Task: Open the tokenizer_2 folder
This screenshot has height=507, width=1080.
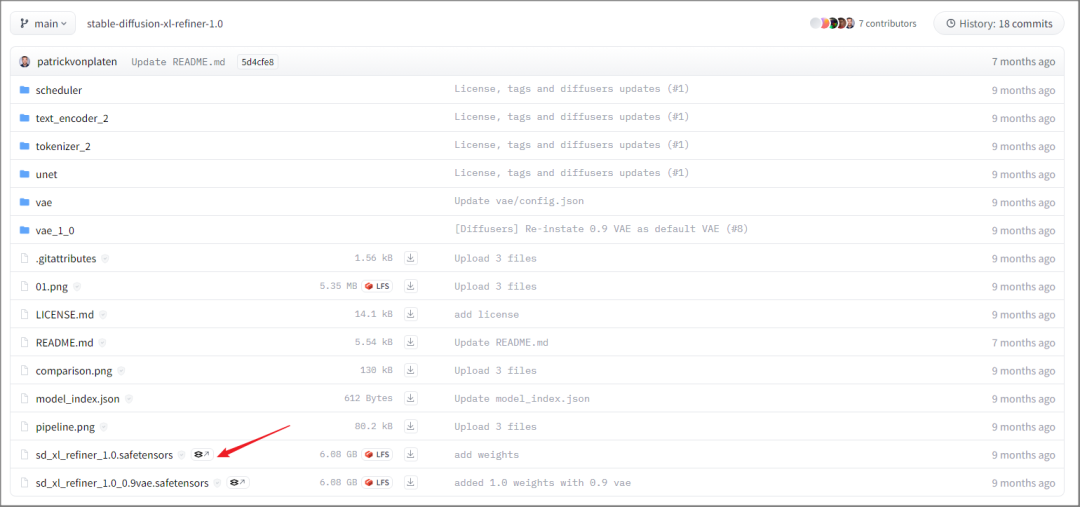Action: click(x=63, y=146)
